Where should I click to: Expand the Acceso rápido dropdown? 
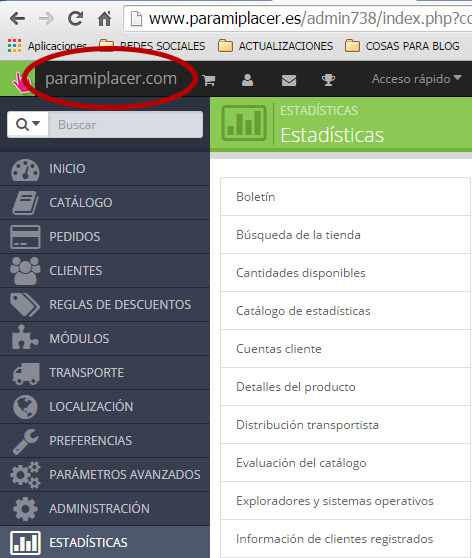click(x=416, y=79)
